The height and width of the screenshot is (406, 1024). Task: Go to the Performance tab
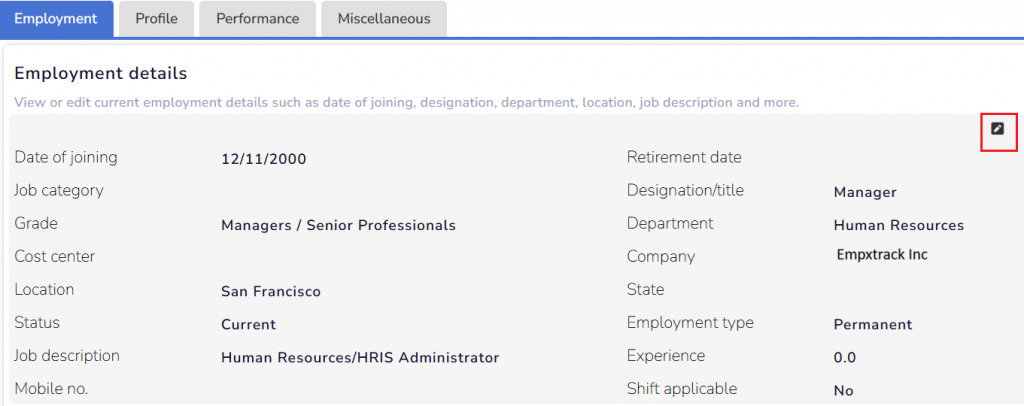click(x=257, y=19)
